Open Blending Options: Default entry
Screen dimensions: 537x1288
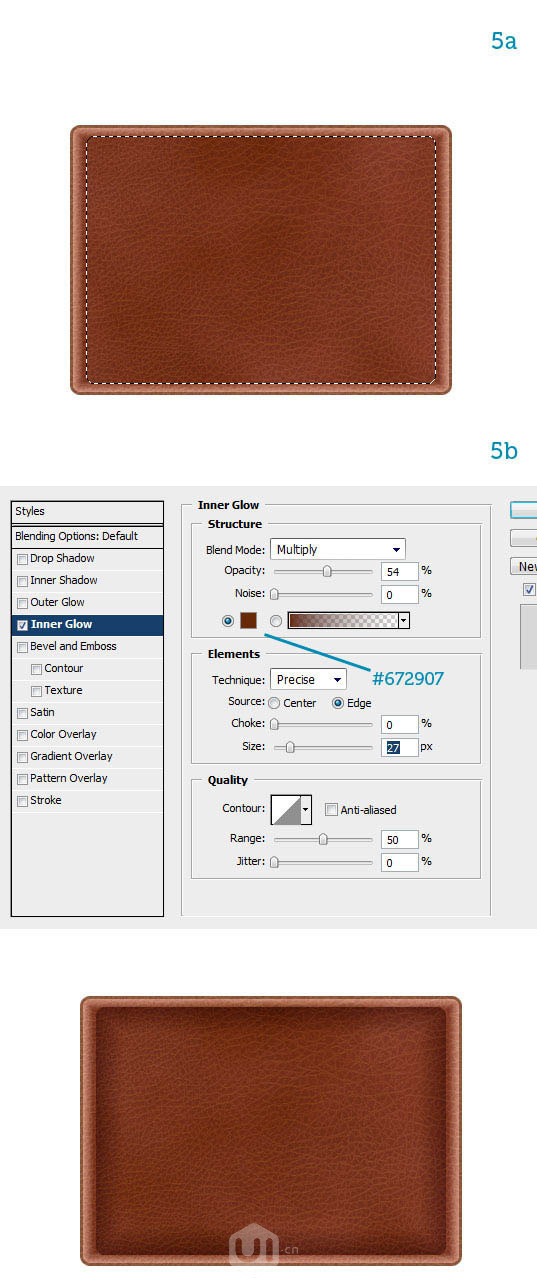(87, 536)
